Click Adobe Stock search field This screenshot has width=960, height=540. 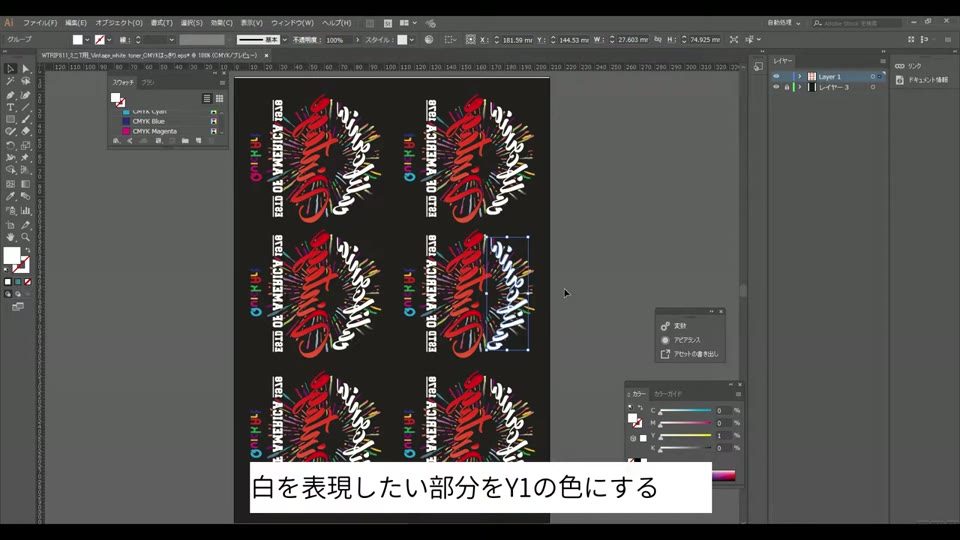pos(857,23)
